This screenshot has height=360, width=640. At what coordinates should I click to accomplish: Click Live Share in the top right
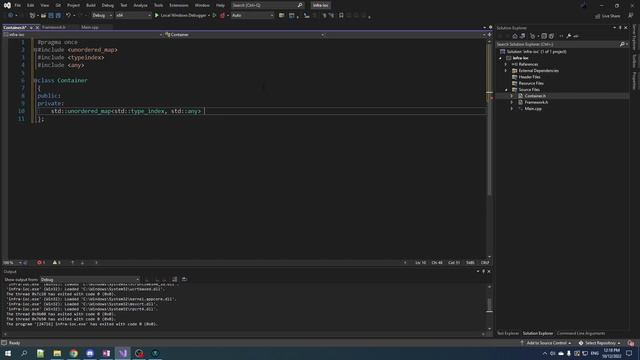(608, 16)
